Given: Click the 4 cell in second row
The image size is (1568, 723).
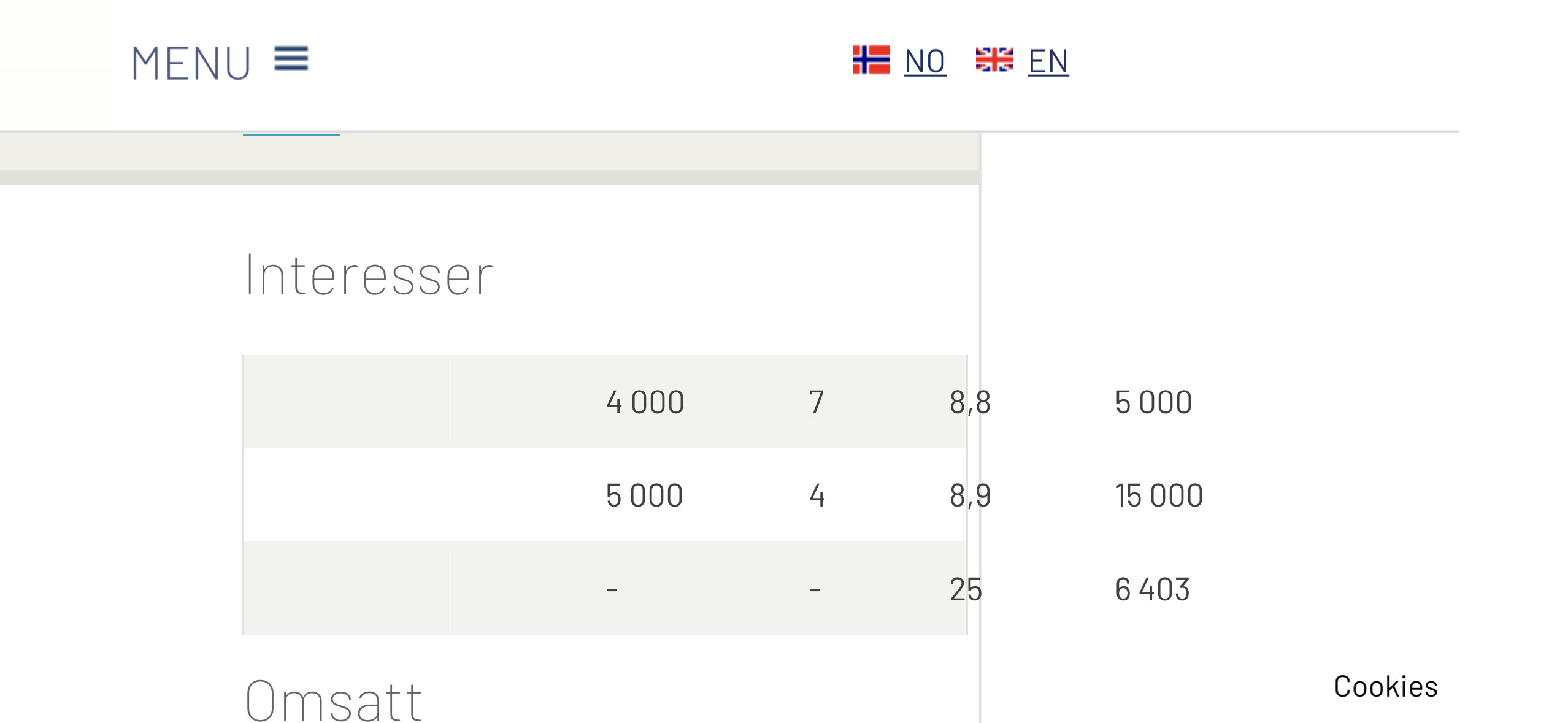Looking at the screenshot, I should pyautogui.click(x=817, y=495).
